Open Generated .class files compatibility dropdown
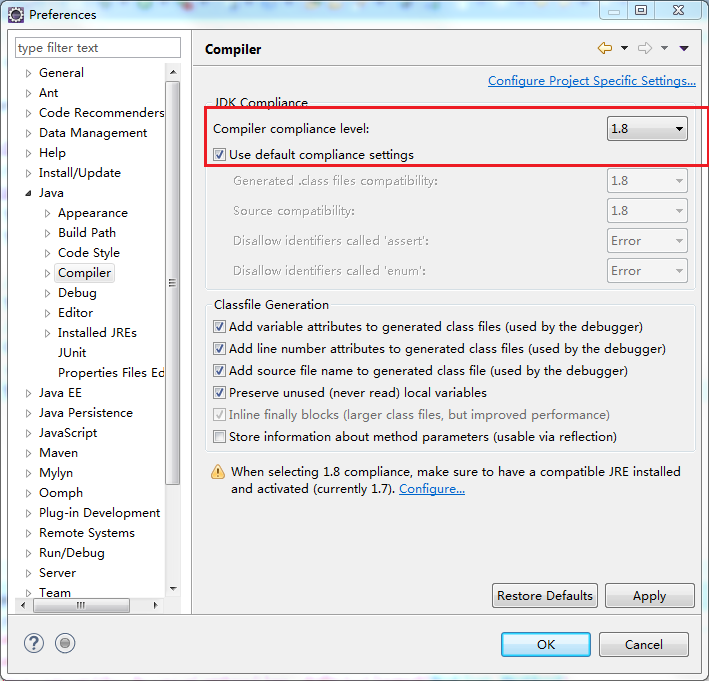 click(x=647, y=181)
